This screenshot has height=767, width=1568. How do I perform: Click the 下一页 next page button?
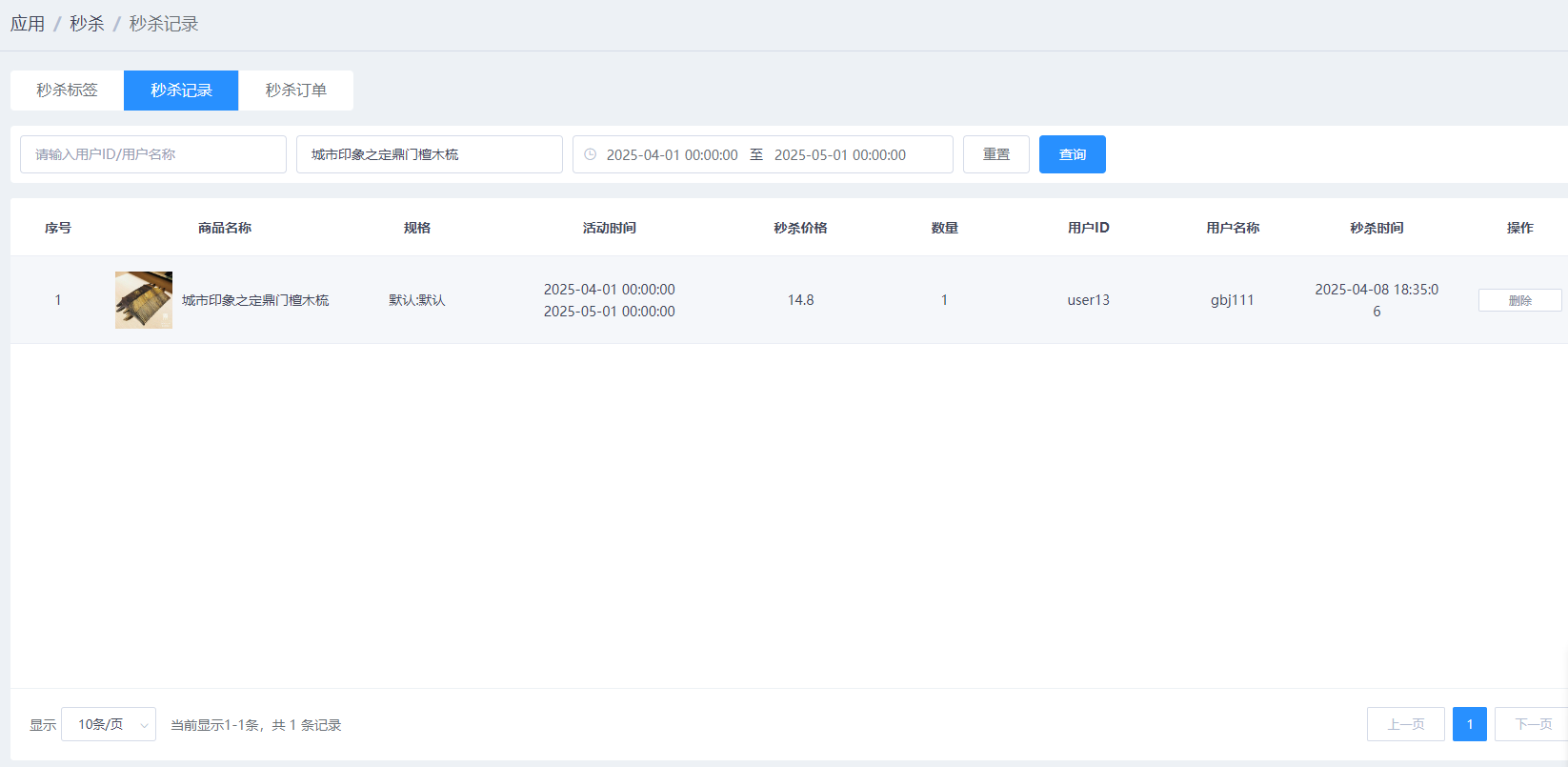(1532, 724)
